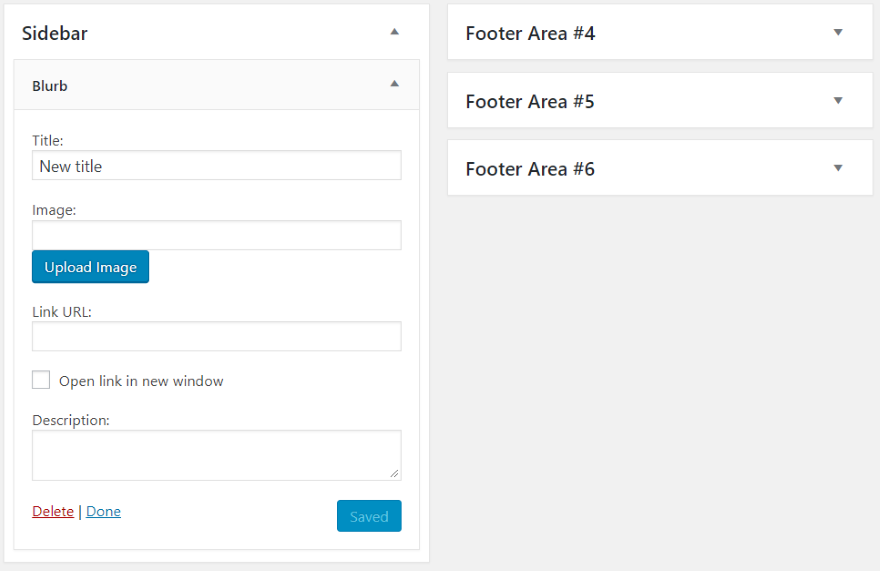Click the Done link
880x571 pixels.
[103, 511]
